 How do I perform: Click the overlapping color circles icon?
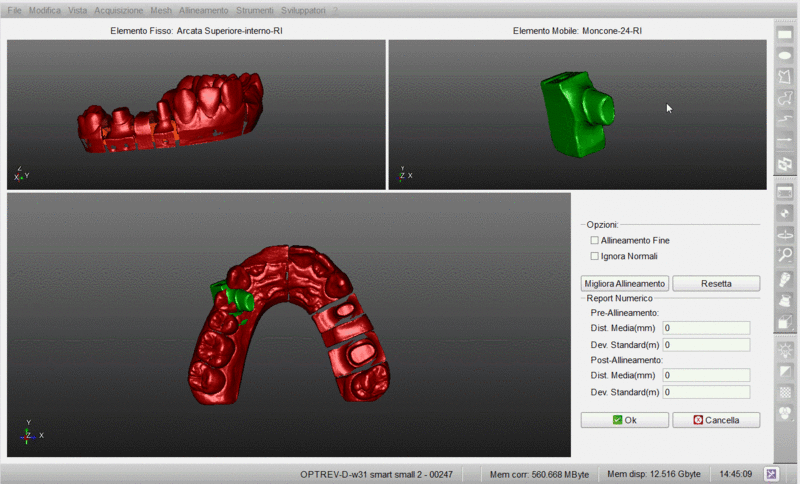[785, 413]
